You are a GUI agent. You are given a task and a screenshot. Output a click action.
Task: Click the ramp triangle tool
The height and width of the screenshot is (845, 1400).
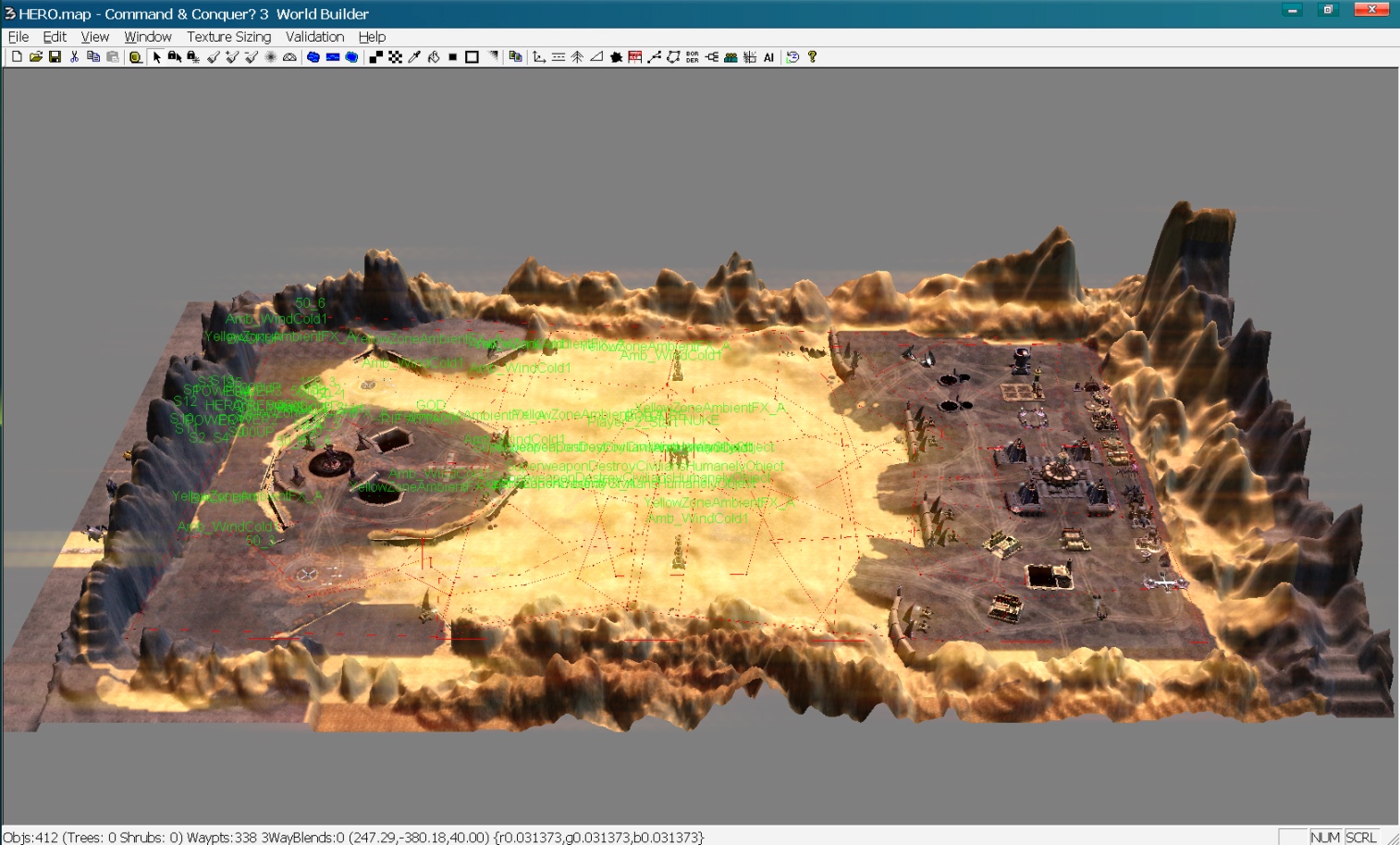click(x=596, y=57)
